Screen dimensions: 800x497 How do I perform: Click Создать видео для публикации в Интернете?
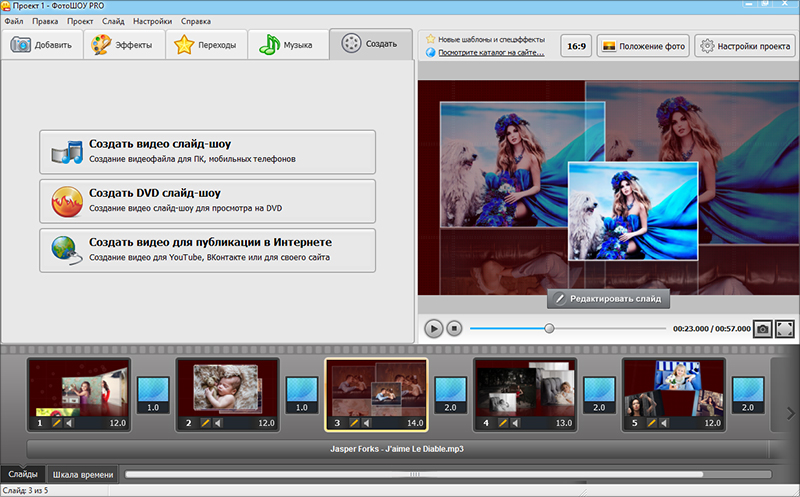(x=208, y=251)
